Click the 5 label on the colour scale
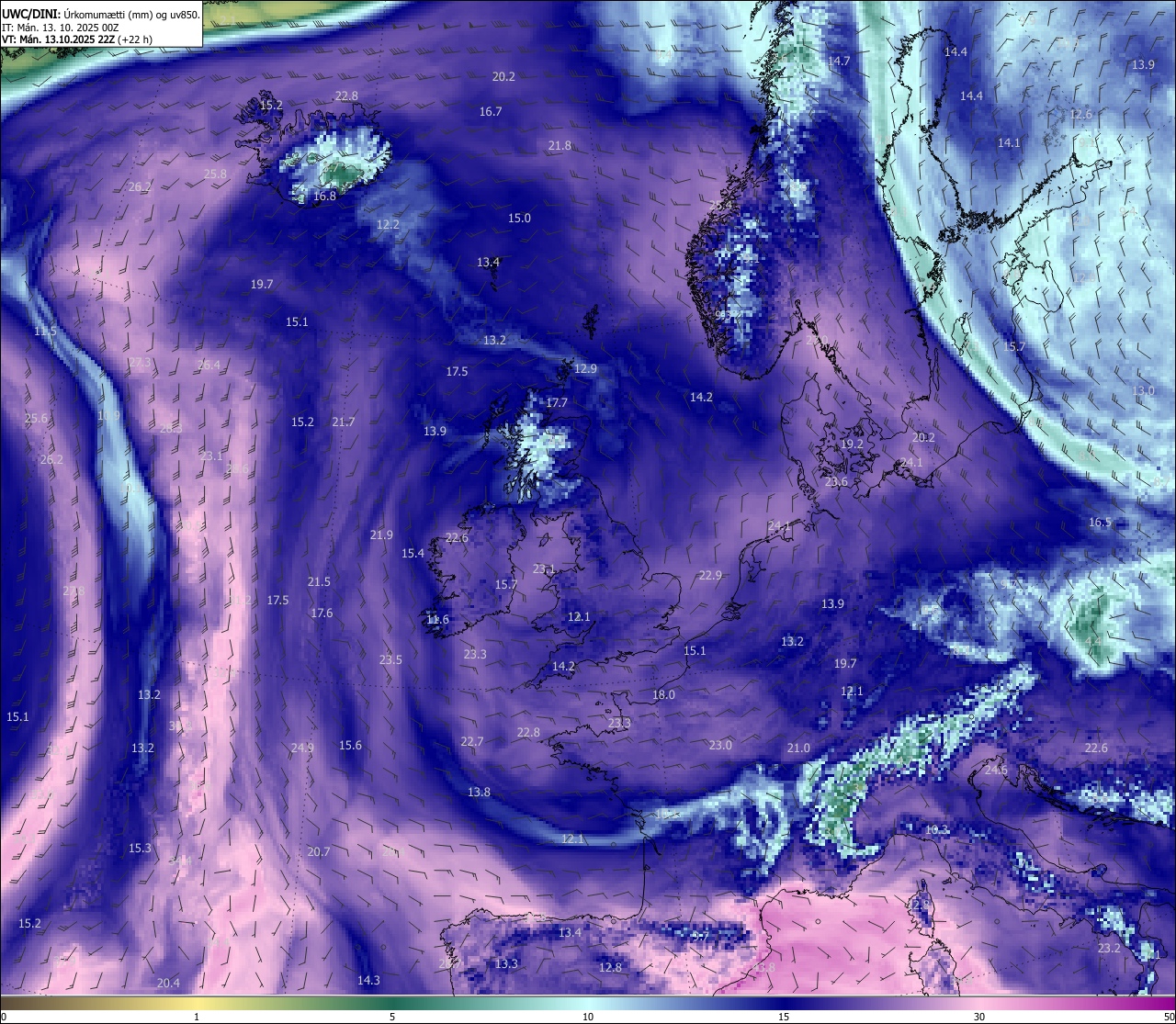Viewport: 1176px width, 1024px height. 392,1017
